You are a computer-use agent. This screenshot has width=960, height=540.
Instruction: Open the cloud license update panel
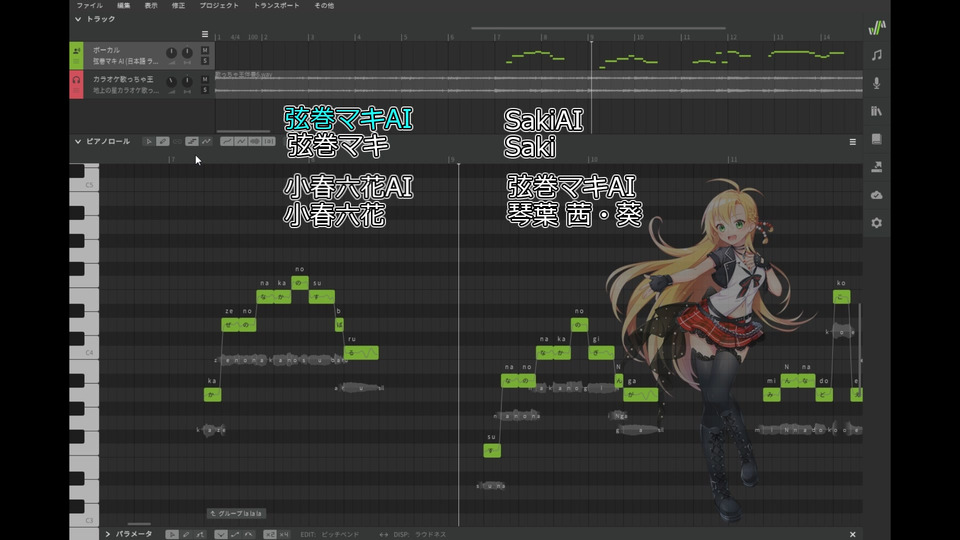click(x=877, y=195)
